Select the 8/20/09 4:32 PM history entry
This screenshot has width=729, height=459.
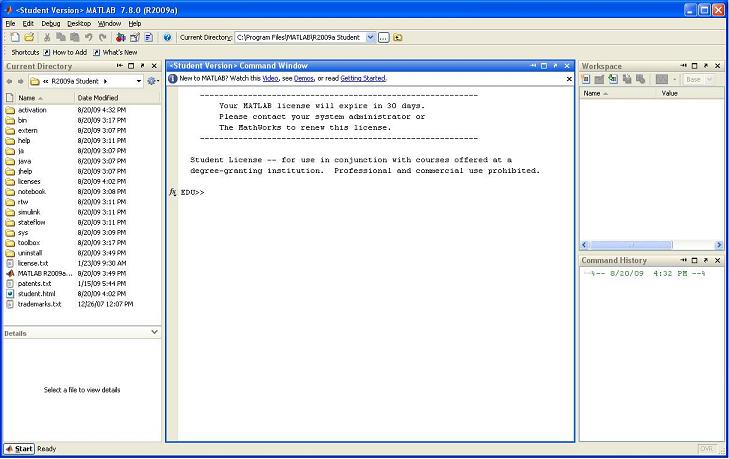click(645, 273)
